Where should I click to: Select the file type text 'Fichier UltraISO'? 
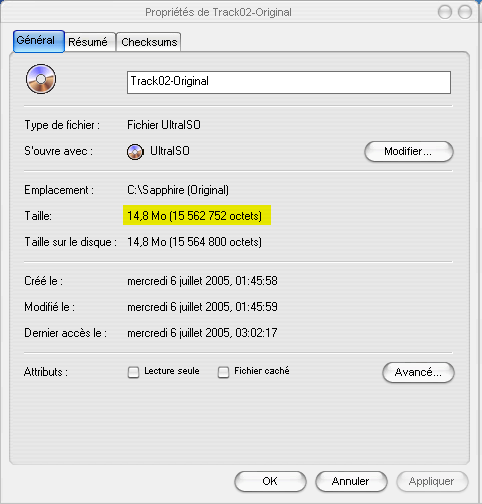pos(164,125)
